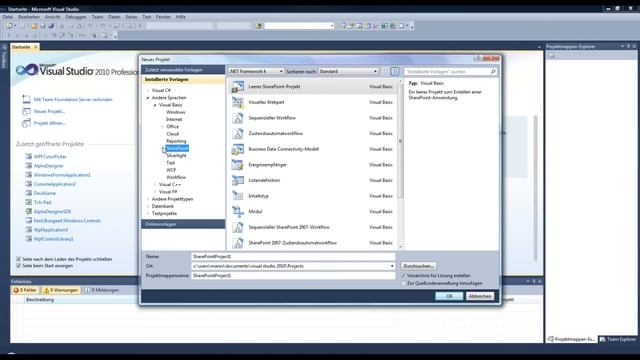This screenshot has height=360, width=640.
Task: Click the Open File toolbar icon
Action: tap(34, 26)
